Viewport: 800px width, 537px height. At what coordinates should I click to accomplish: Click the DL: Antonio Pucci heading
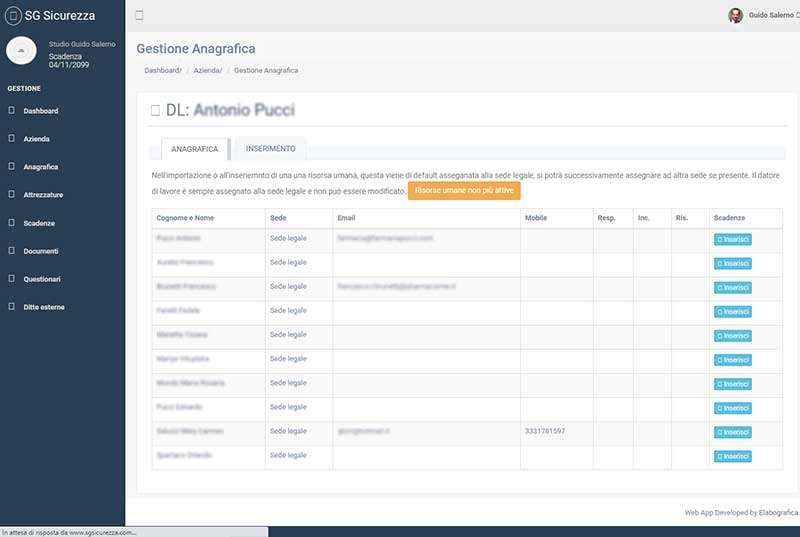231,110
